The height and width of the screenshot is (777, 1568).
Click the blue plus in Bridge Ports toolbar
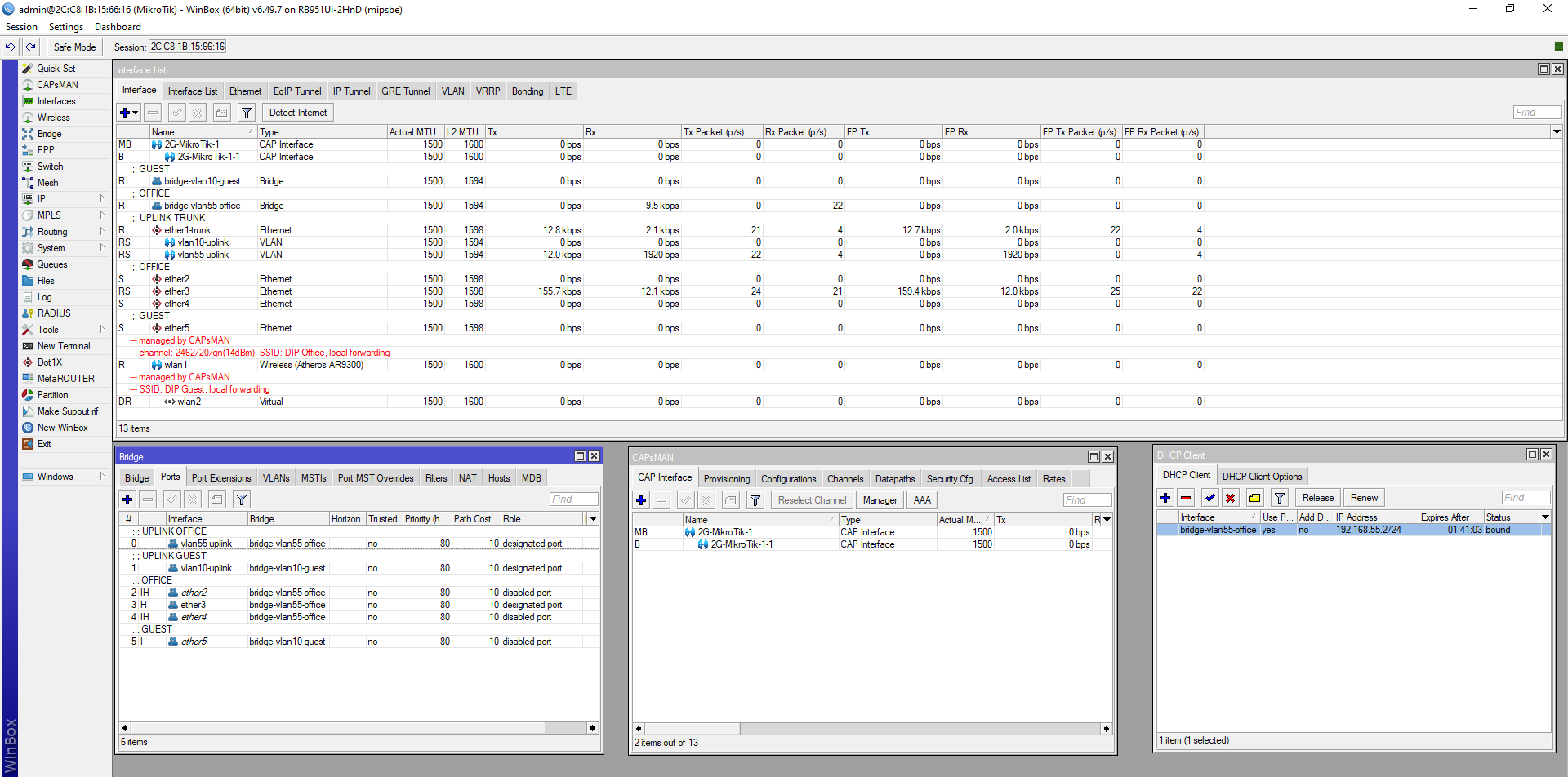127,499
